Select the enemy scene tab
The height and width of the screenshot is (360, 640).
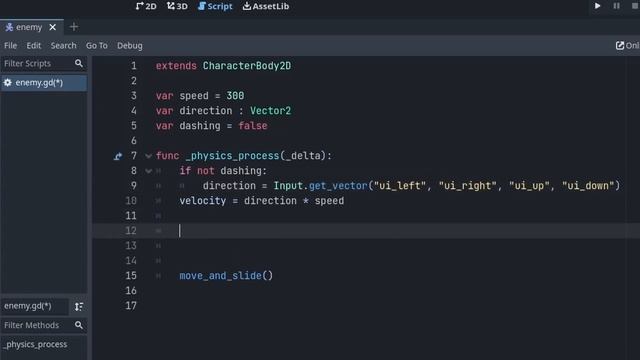(x=29, y=27)
